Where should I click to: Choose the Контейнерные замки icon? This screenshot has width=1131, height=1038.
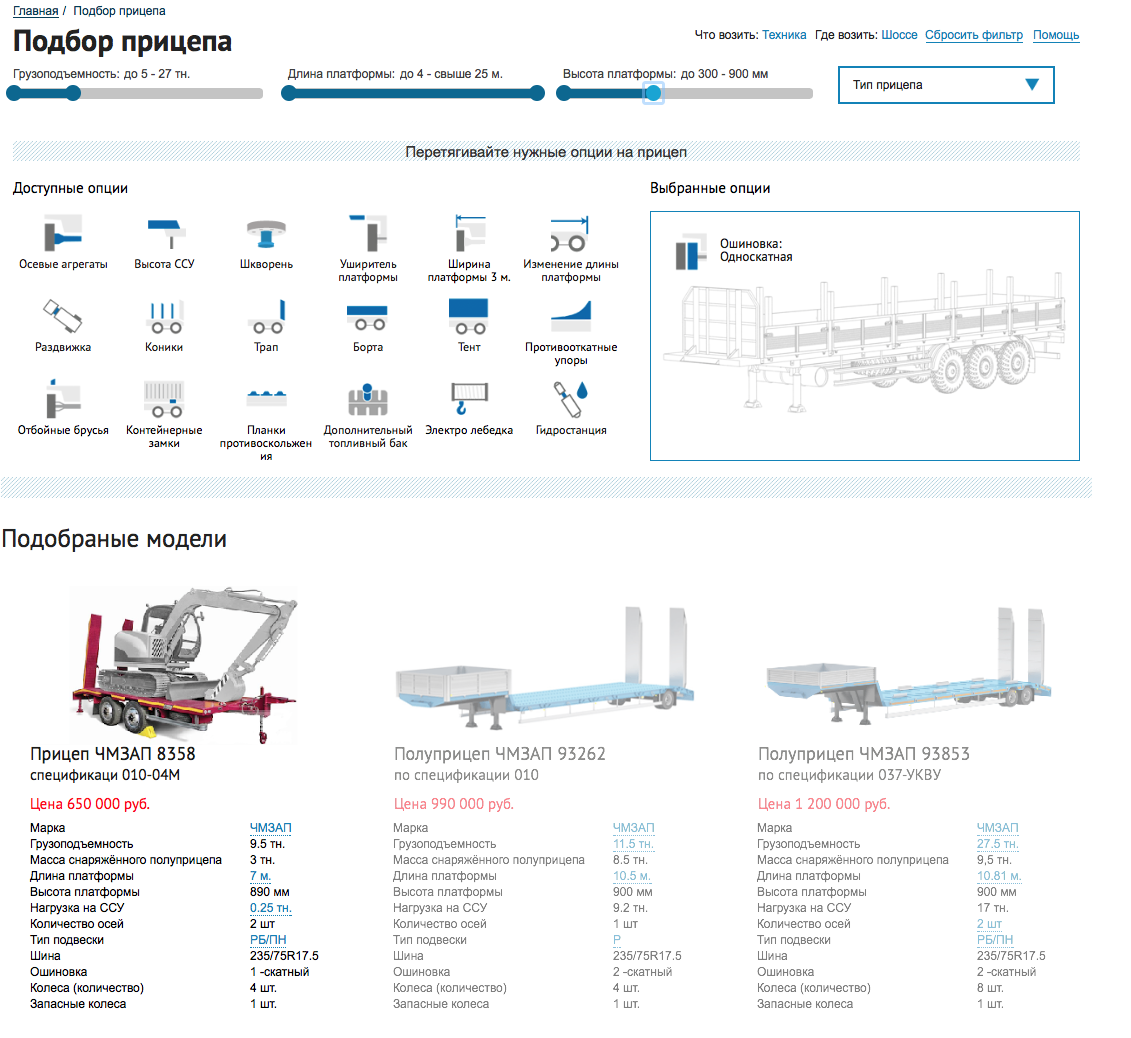(x=164, y=399)
